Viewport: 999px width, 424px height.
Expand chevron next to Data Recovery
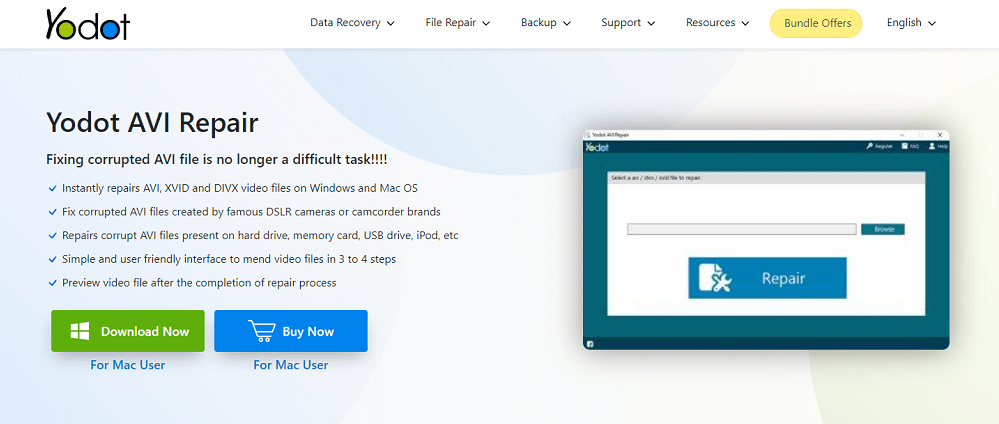[x=391, y=24]
